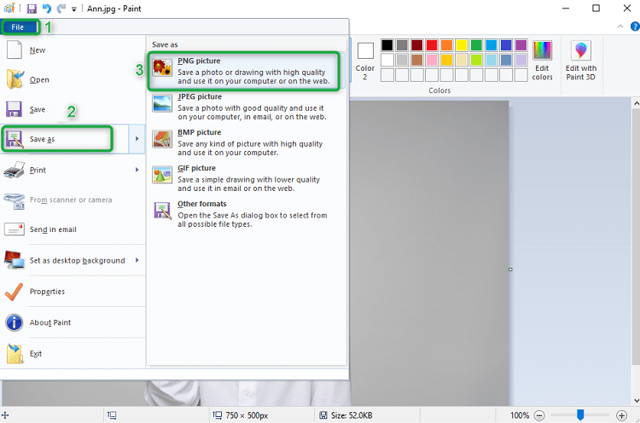Viewport: 640px width, 423px height.
Task: Collapse the ribbon with the chevron
Action: click(620, 27)
